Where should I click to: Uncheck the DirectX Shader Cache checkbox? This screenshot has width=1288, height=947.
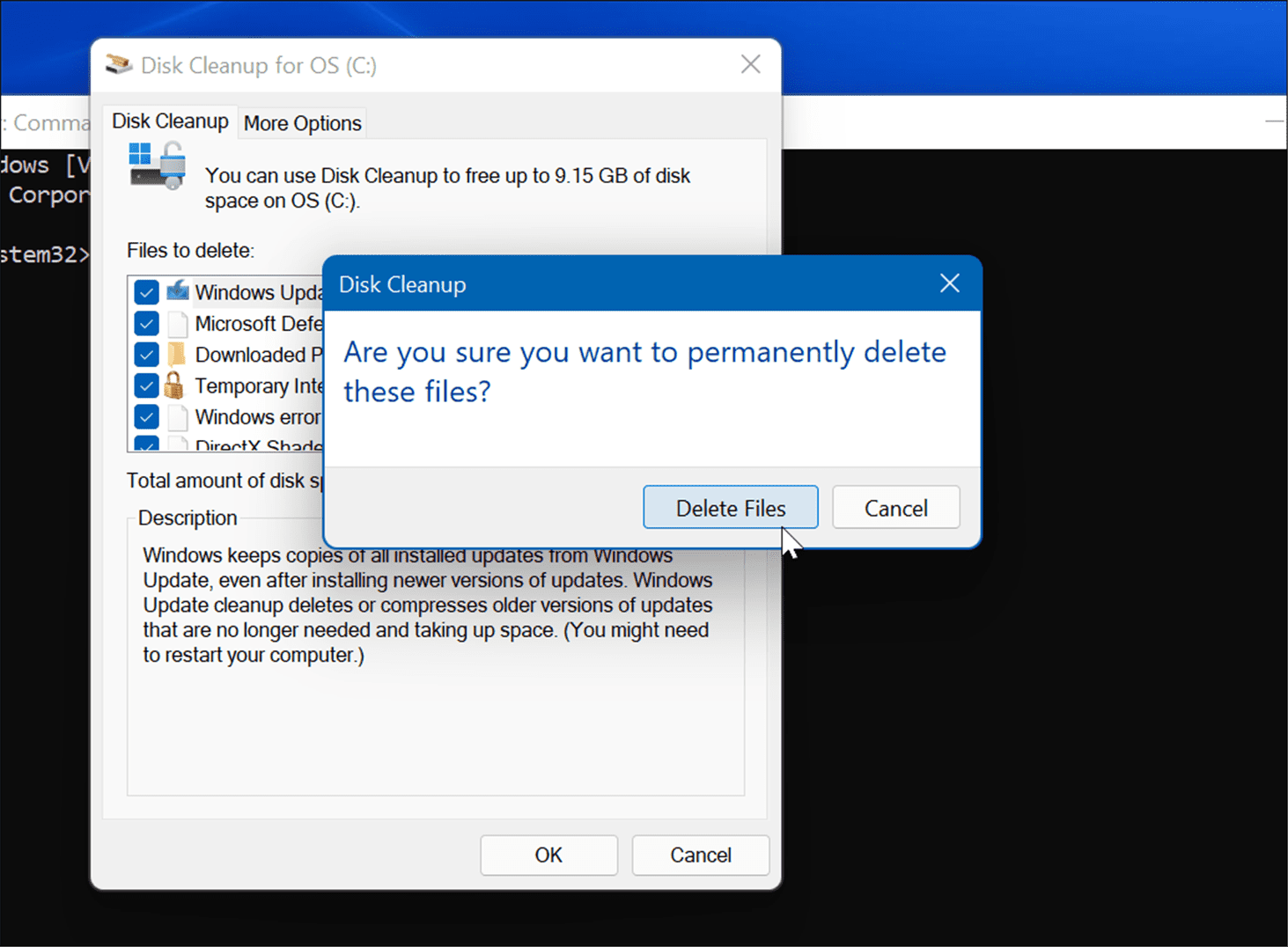[x=147, y=444]
